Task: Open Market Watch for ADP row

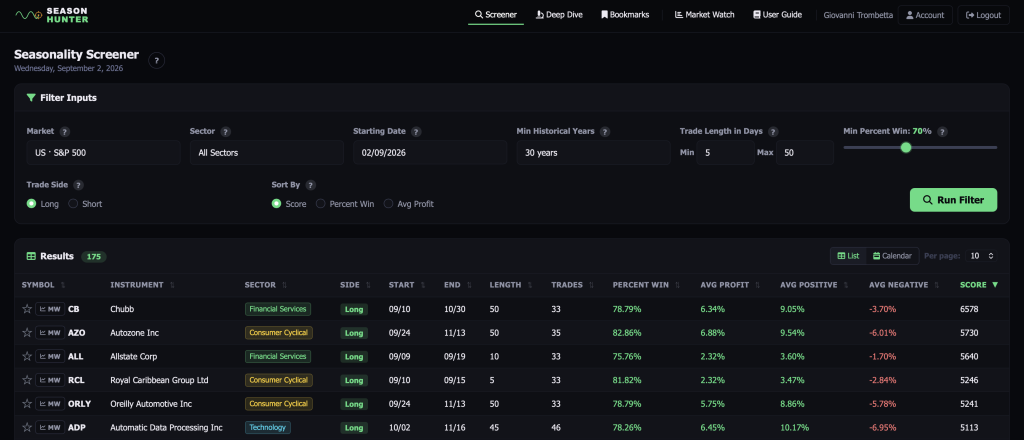Action: pos(50,428)
